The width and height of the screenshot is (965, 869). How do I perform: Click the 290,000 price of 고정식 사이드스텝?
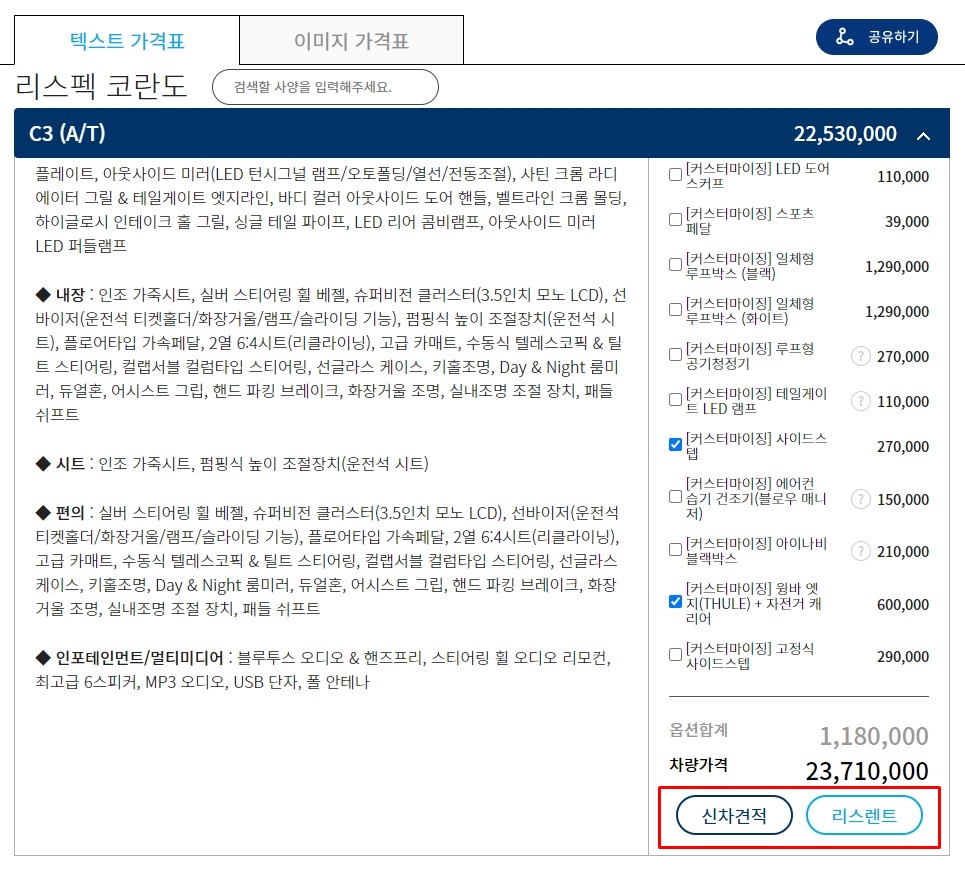903,657
